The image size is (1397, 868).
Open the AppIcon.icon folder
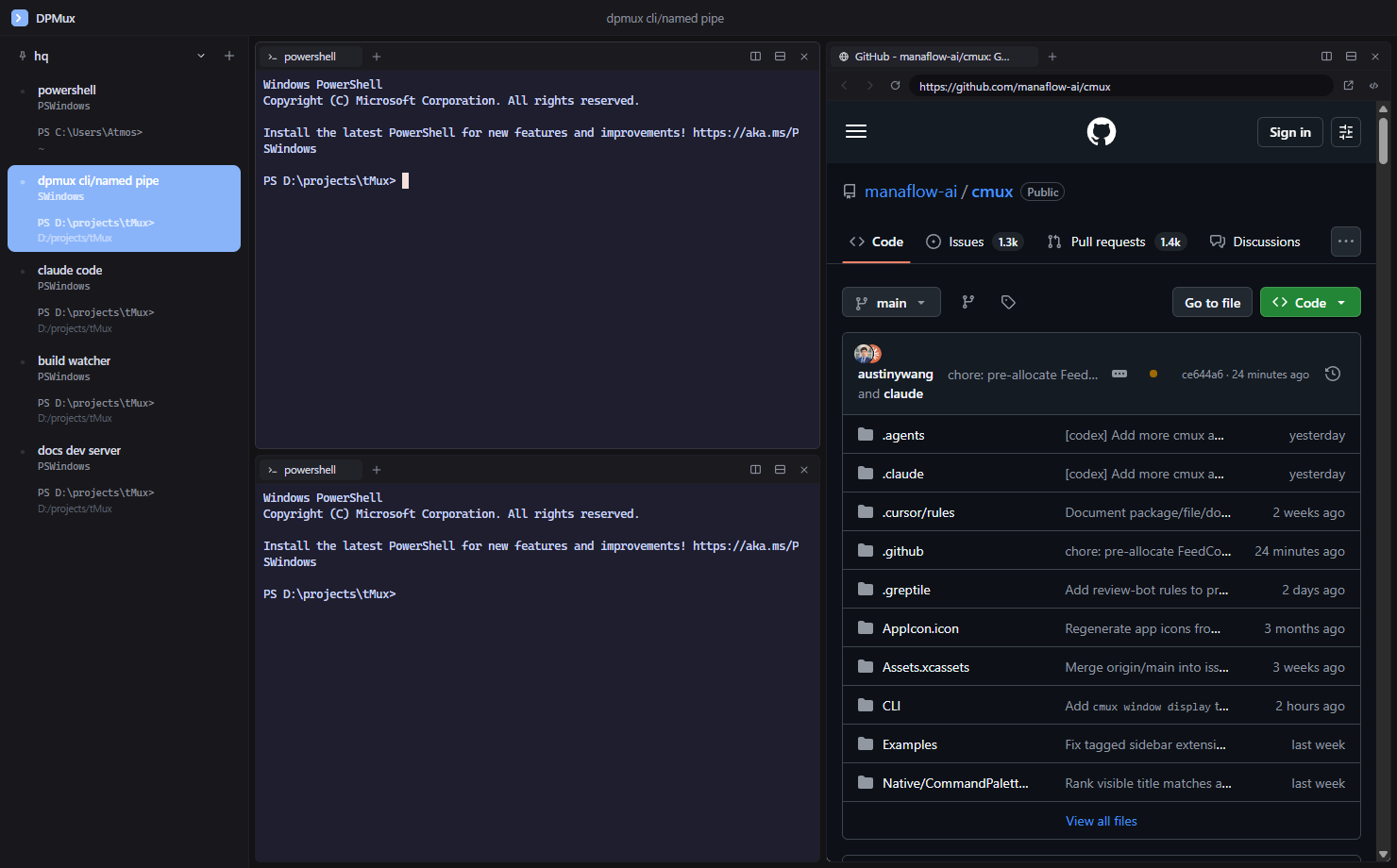pyautogui.click(x=920, y=628)
